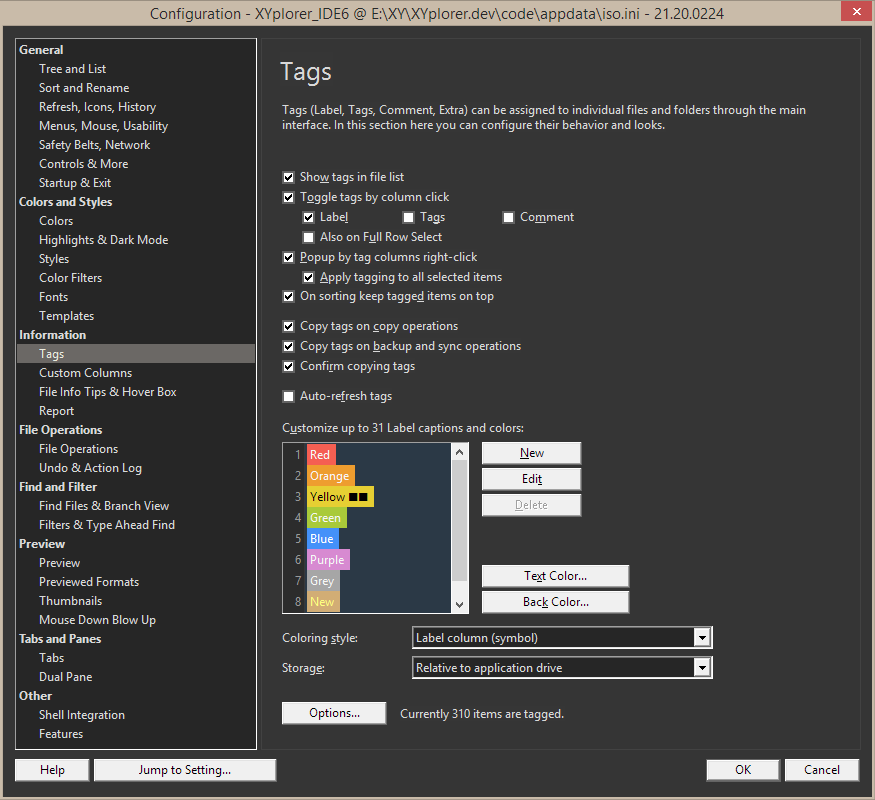Enable Auto-refresh tags checkbox
The width and height of the screenshot is (875, 800).
coord(289,396)
